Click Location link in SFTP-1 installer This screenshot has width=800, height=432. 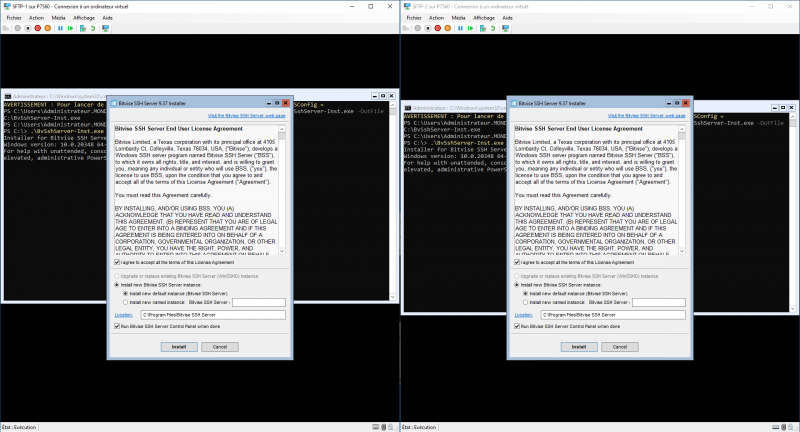[123, 315]
